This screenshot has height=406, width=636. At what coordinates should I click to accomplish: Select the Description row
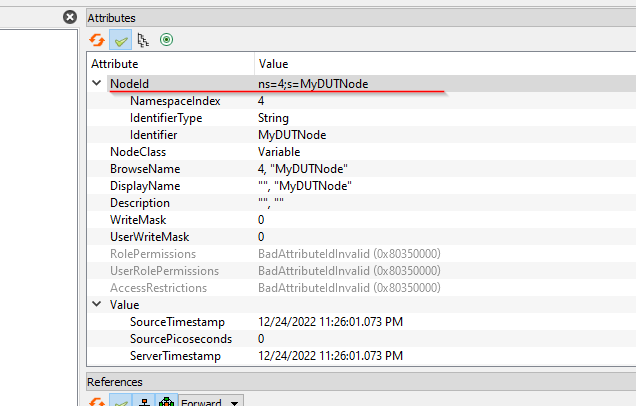[362, 203]
